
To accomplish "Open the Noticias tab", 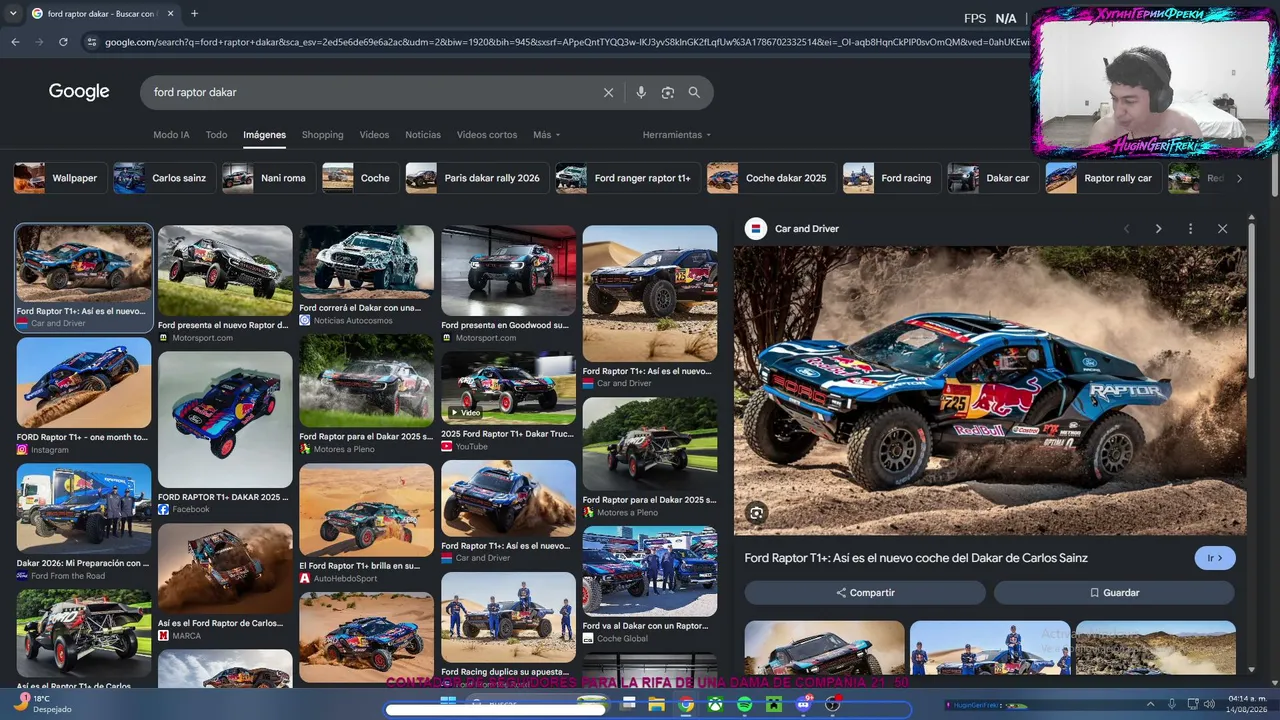I will tap(423, 135).
